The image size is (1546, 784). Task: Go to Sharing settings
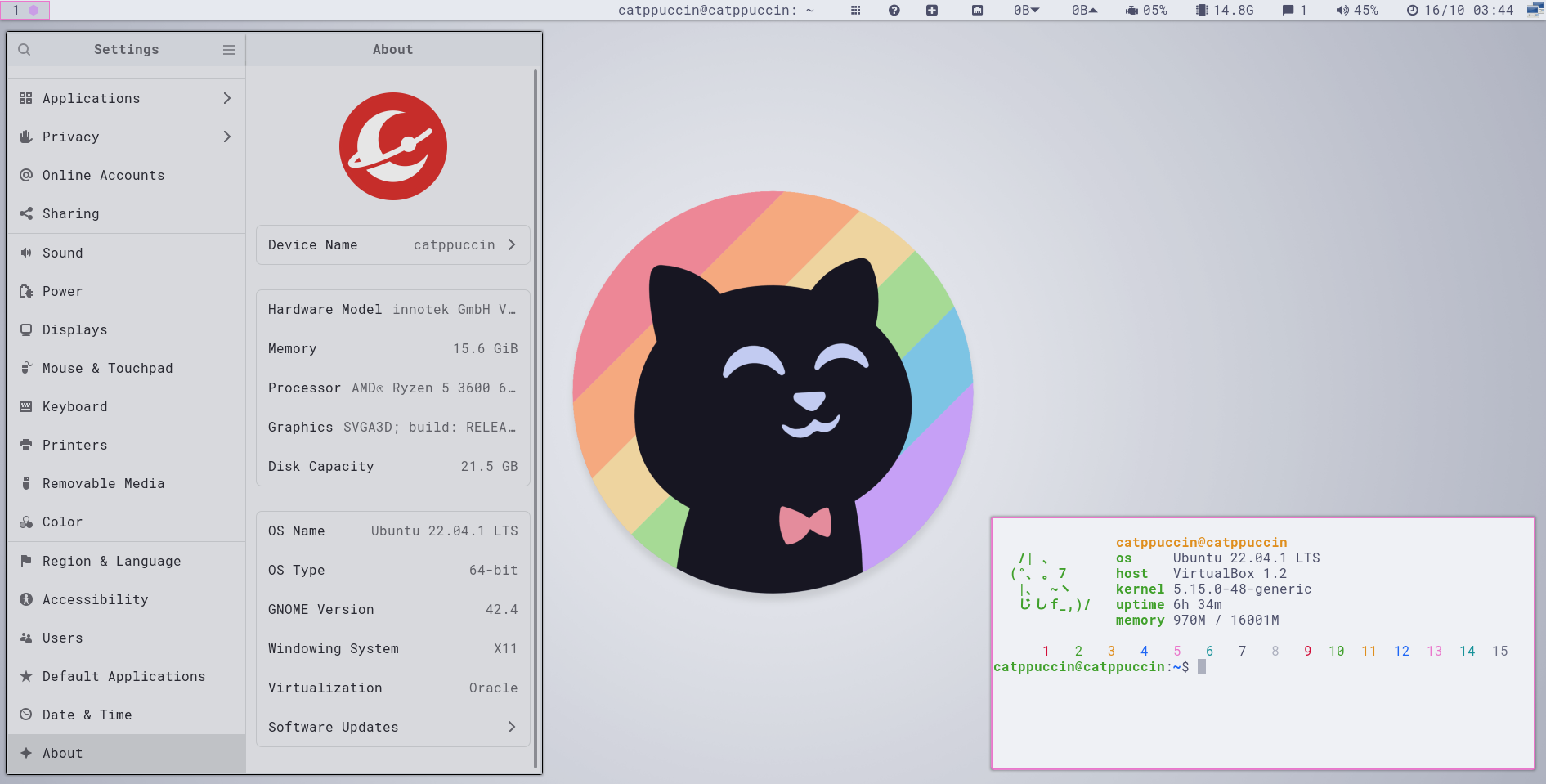point(126,213)
